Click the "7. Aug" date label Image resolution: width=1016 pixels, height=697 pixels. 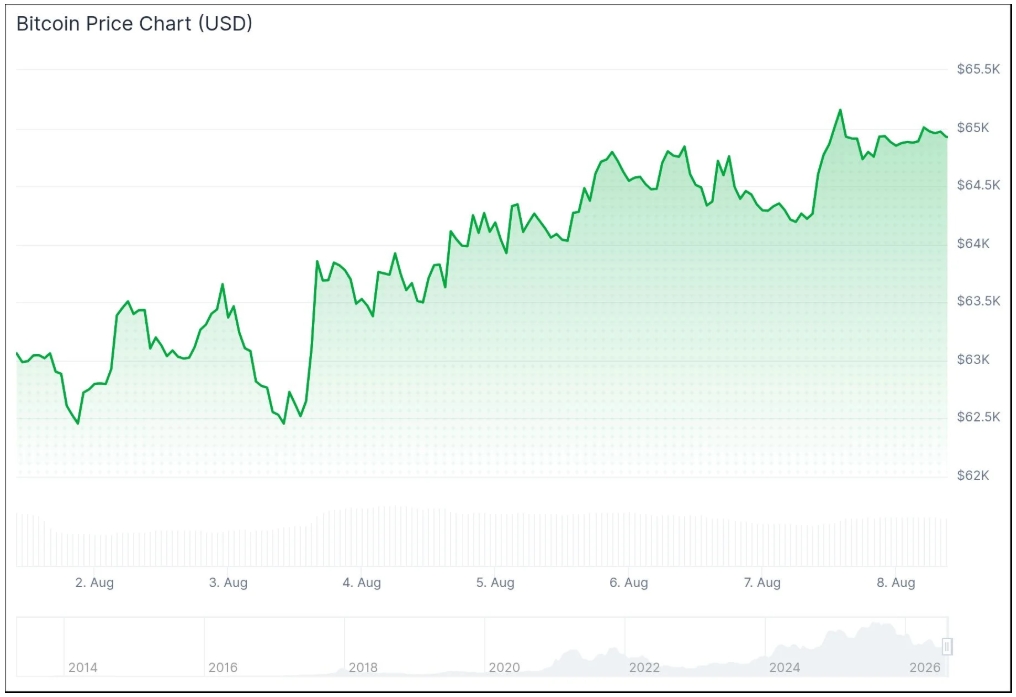[762, 582]
